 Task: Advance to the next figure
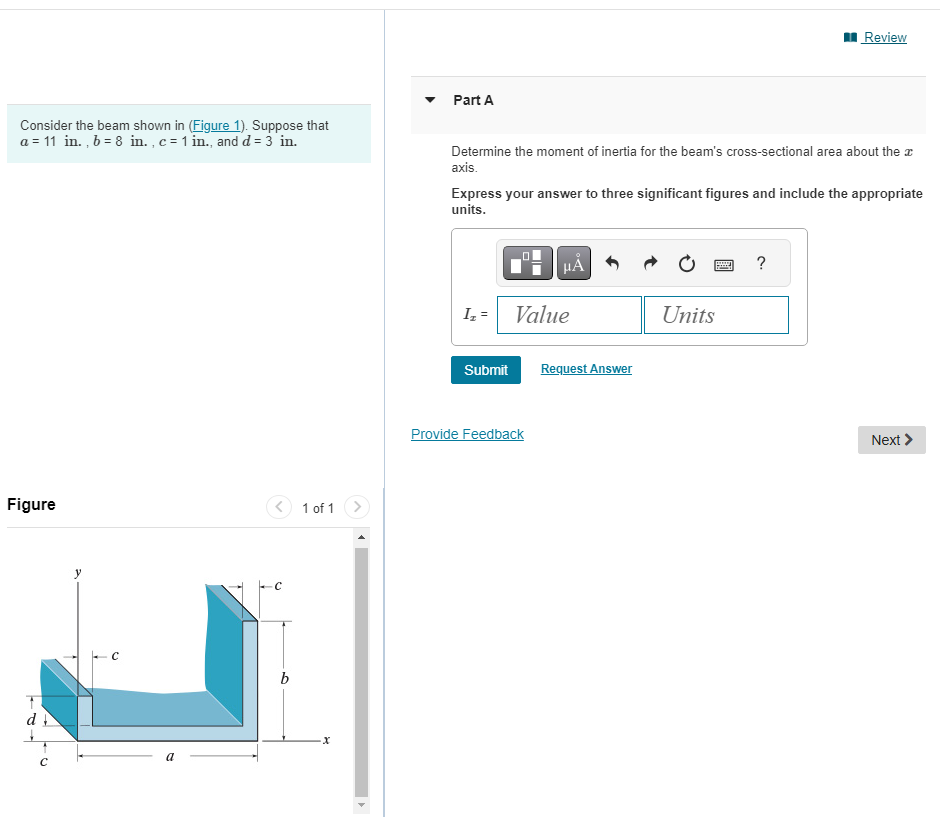point(357,507)
